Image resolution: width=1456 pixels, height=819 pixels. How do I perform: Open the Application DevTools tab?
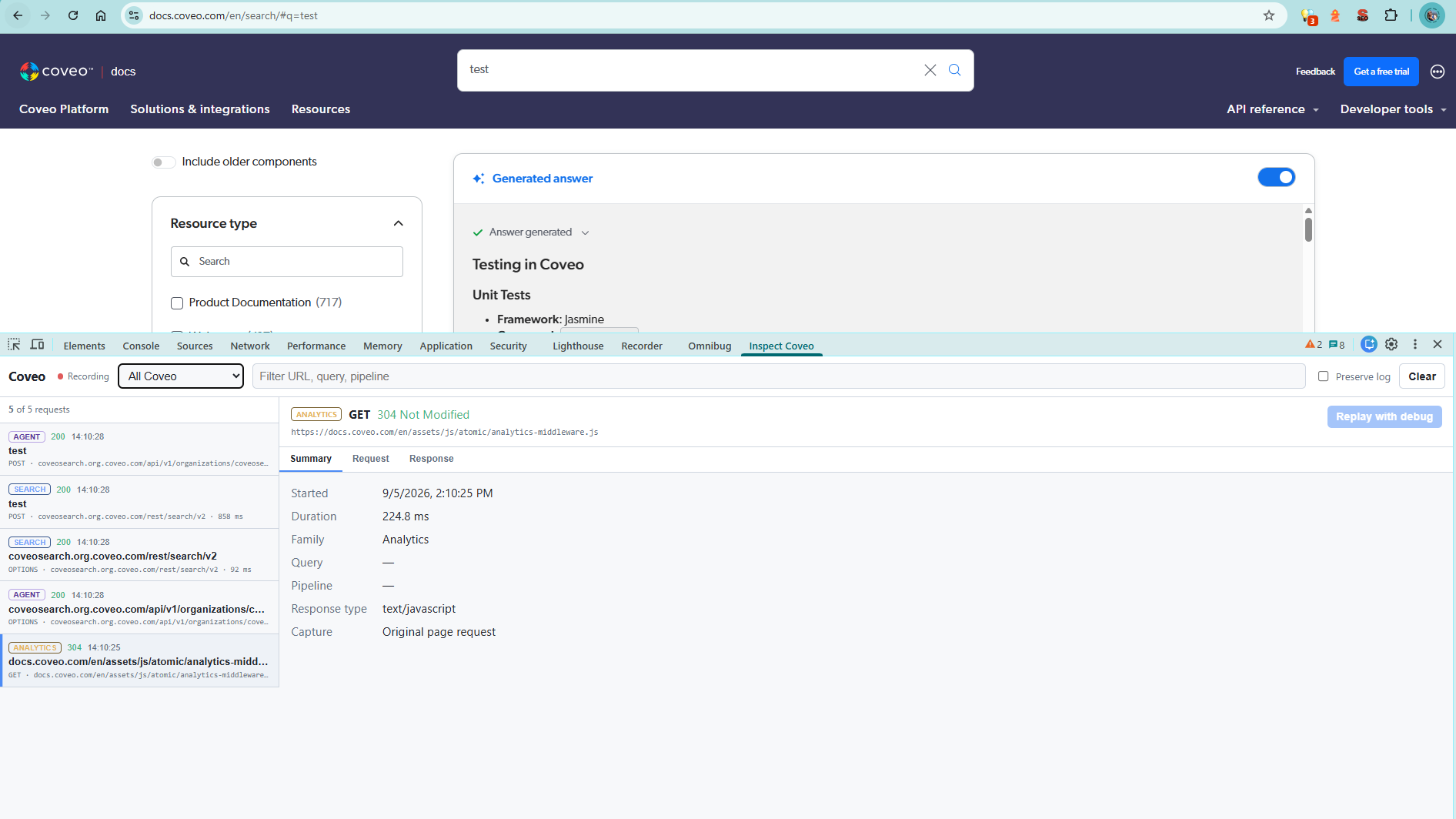click(x=446, y=346)
